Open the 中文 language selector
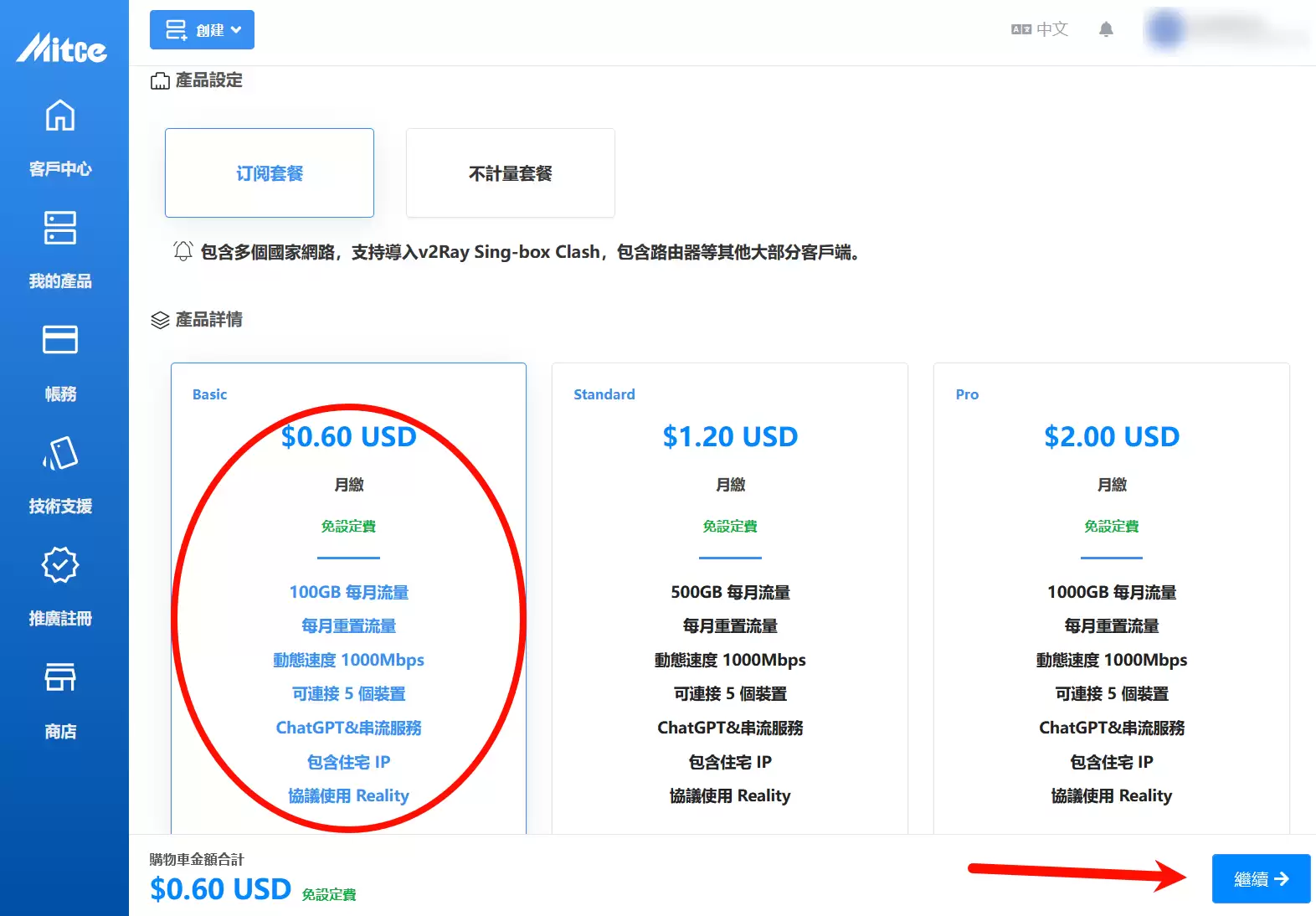Viewport: 1316px width, 916px height. 1040,29
